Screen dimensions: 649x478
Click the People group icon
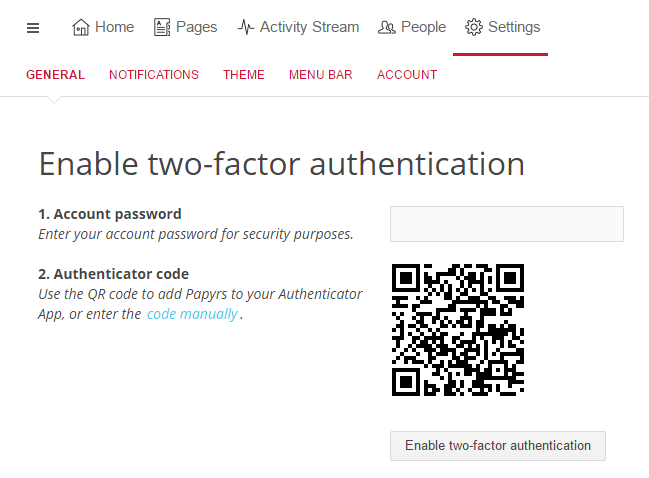[387, 28]
